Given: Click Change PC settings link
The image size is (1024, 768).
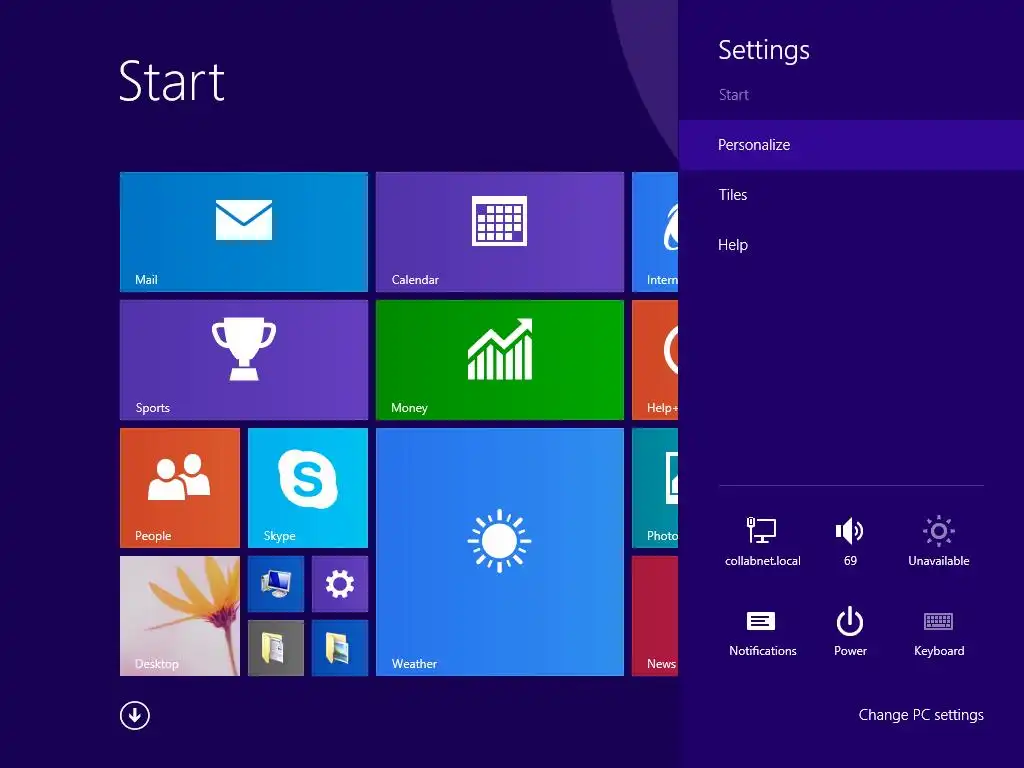Looking at the screenshot, I should click(921, 715).
